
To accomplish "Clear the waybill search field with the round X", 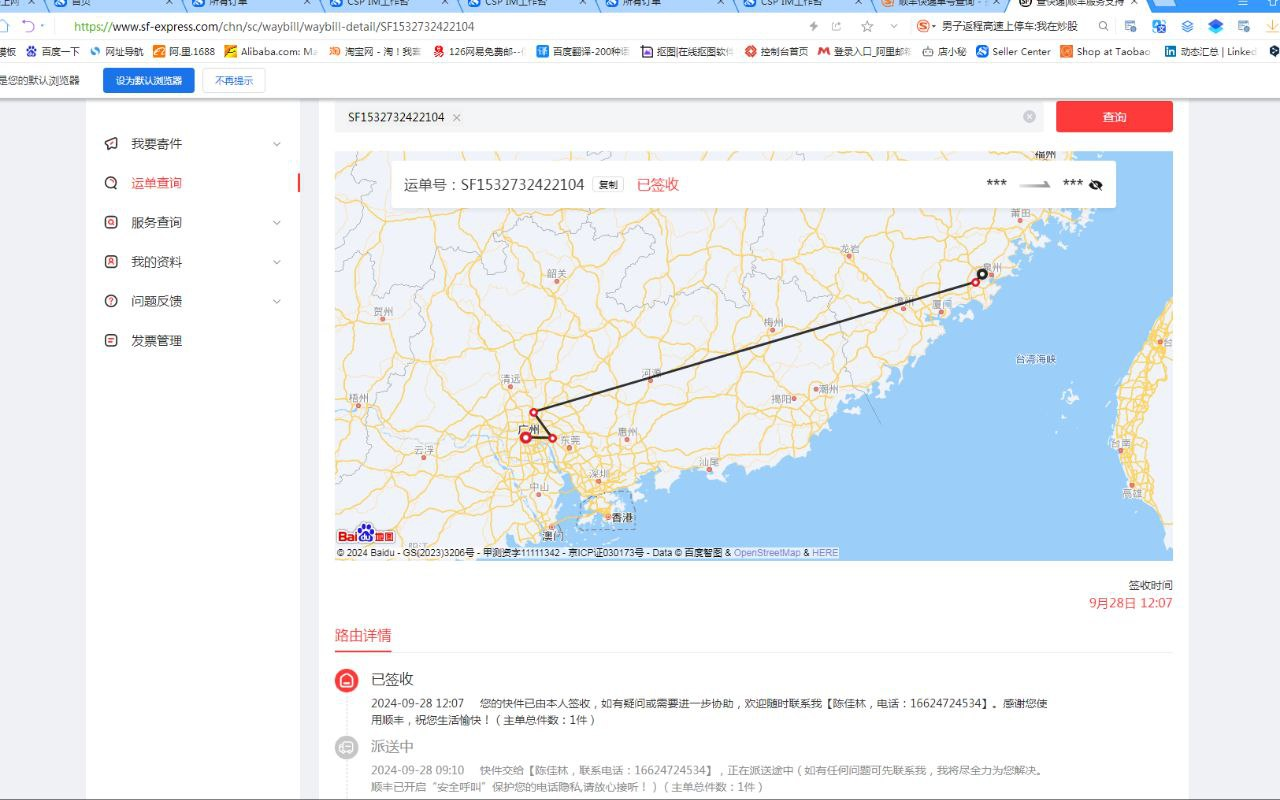I will pos(1029,117).
